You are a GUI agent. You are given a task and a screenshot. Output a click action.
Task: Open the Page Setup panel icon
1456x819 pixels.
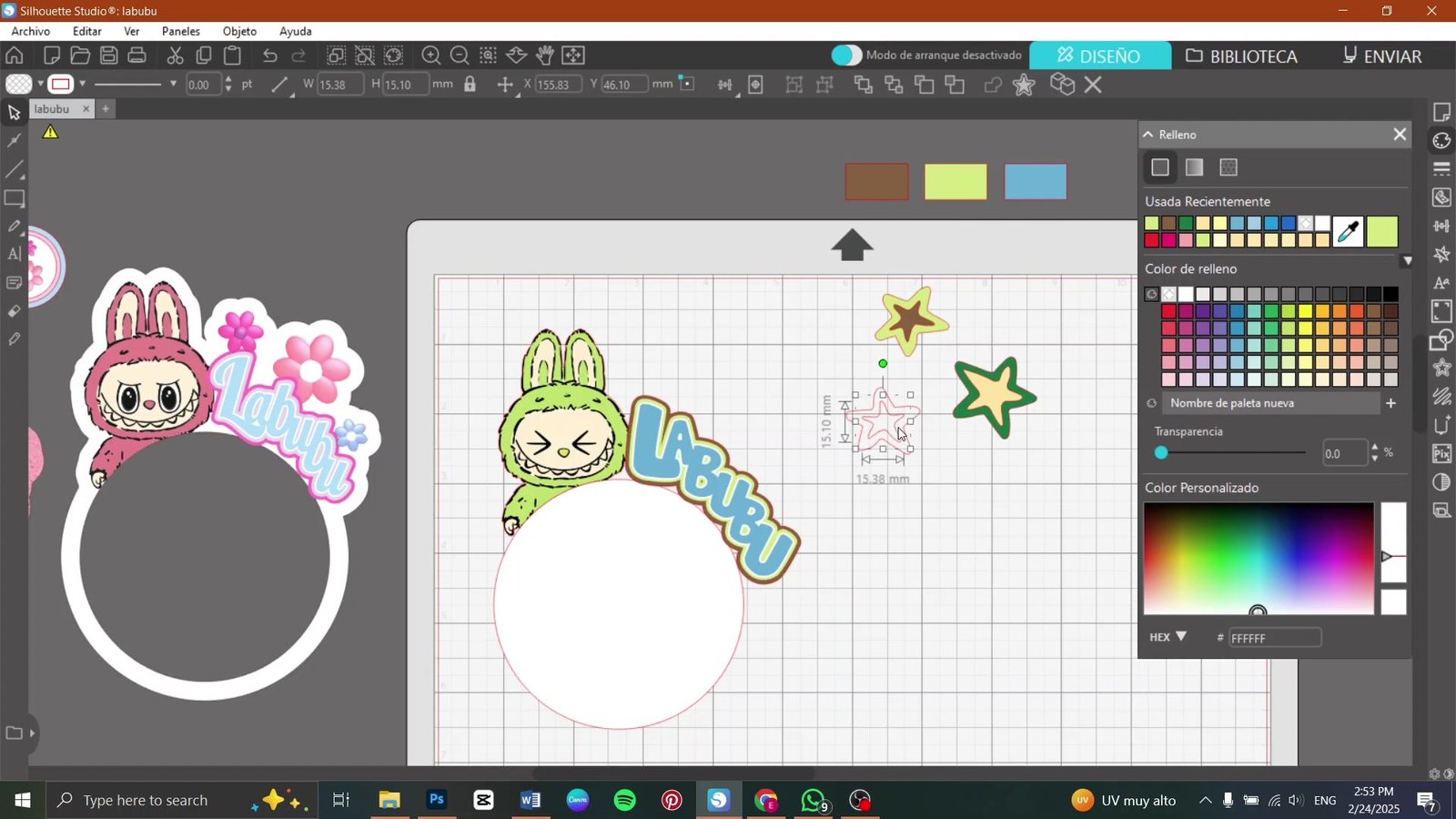tap(1441, 112)
